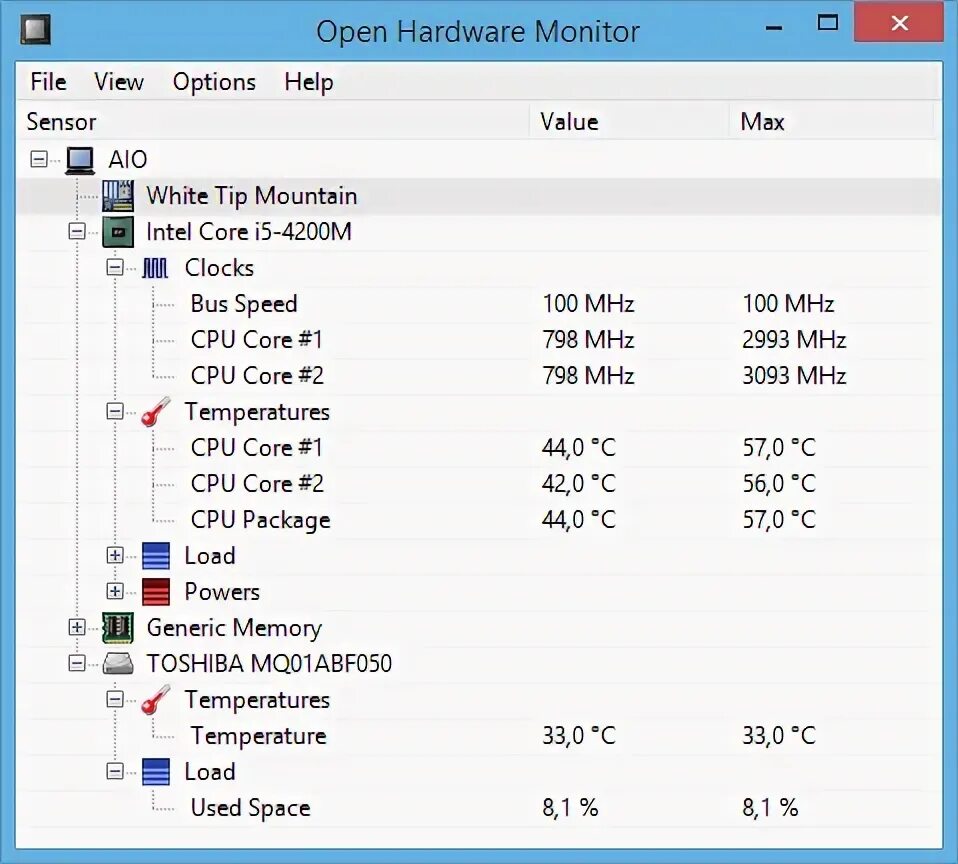Select the White Tip Mountain row
Screen dimensions: 958x864
pos(478,196)
